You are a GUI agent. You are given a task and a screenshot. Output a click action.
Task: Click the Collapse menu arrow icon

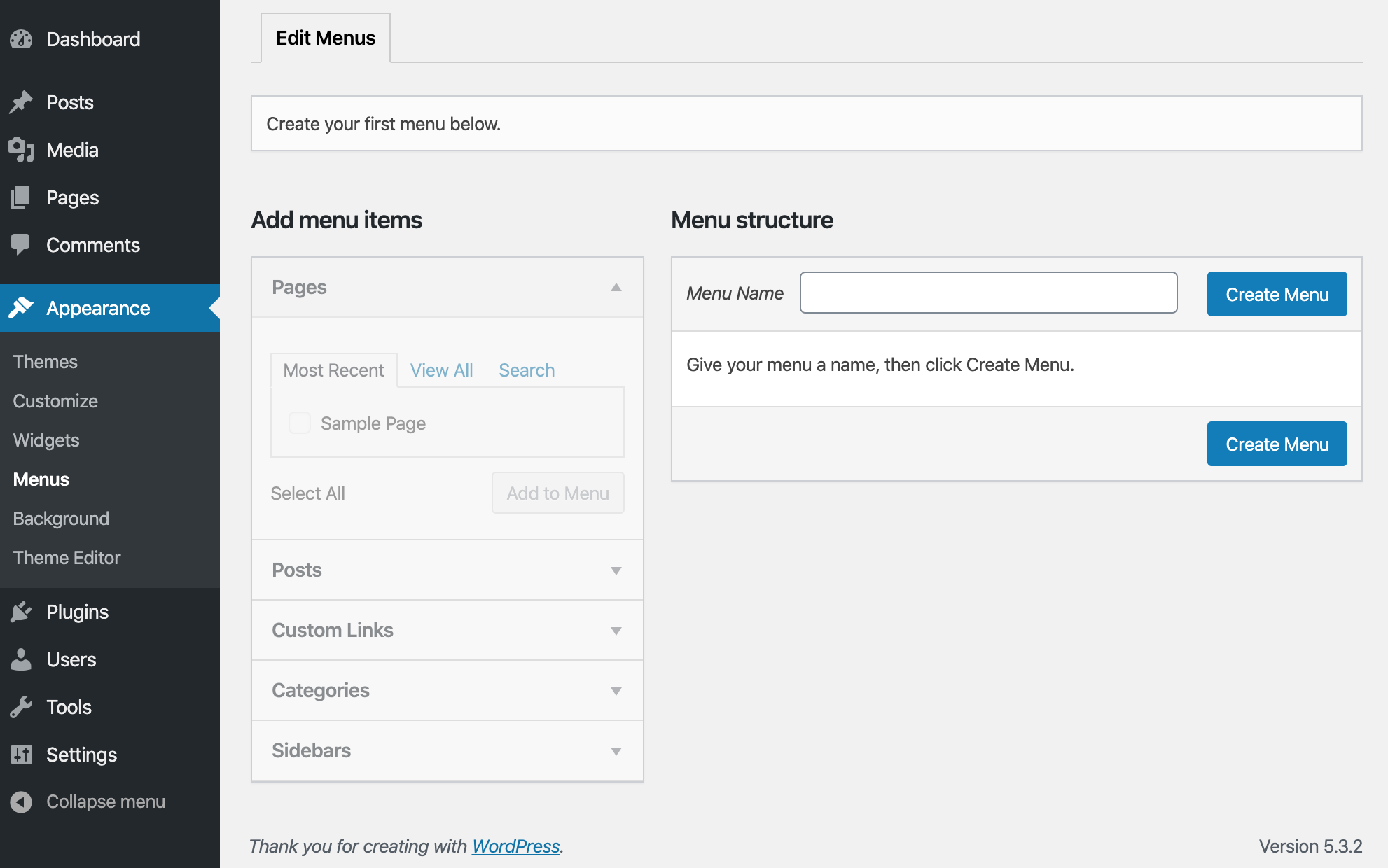pos(21,801)
